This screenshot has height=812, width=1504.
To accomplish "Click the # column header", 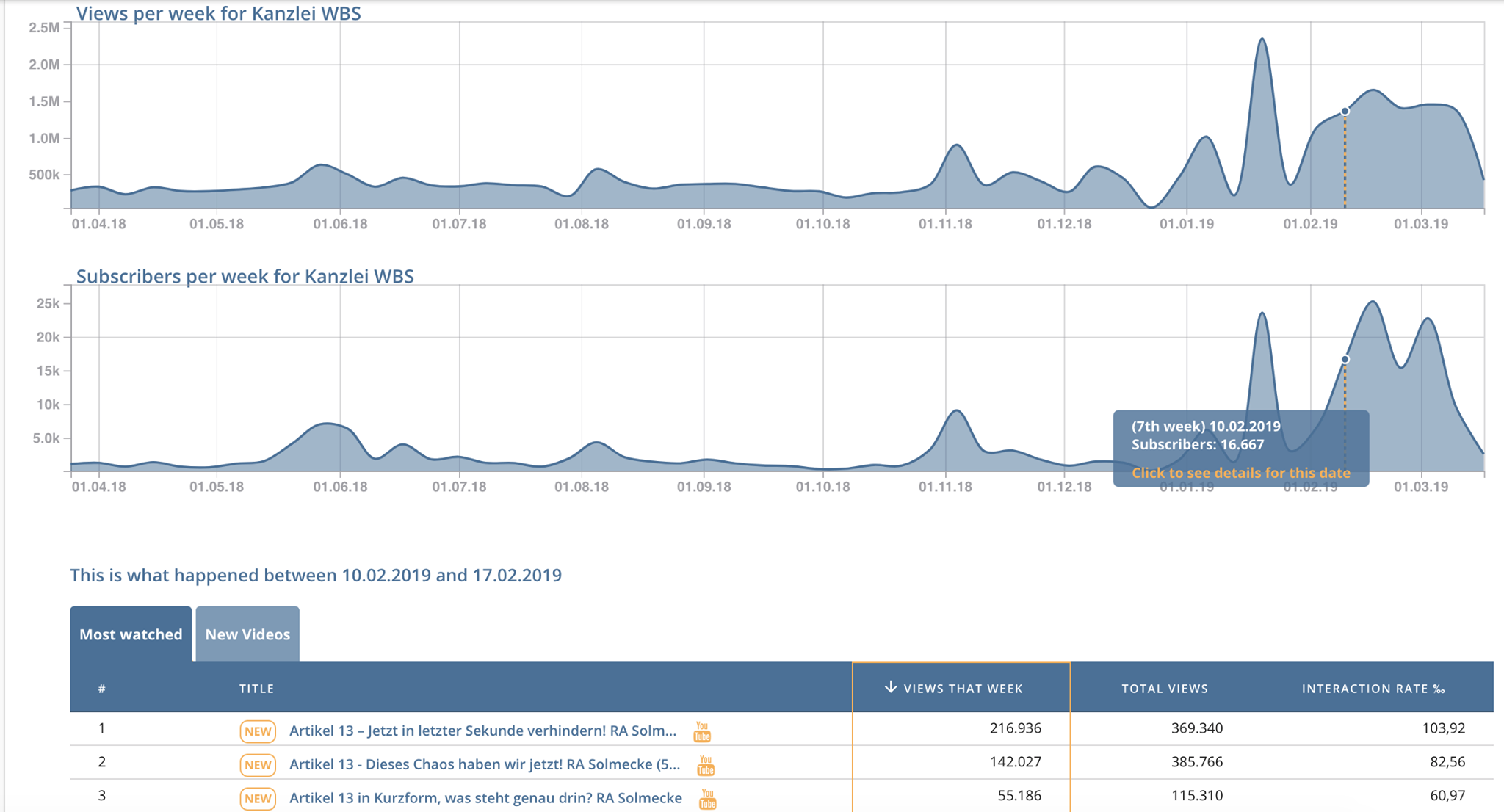I will (102, 689).
